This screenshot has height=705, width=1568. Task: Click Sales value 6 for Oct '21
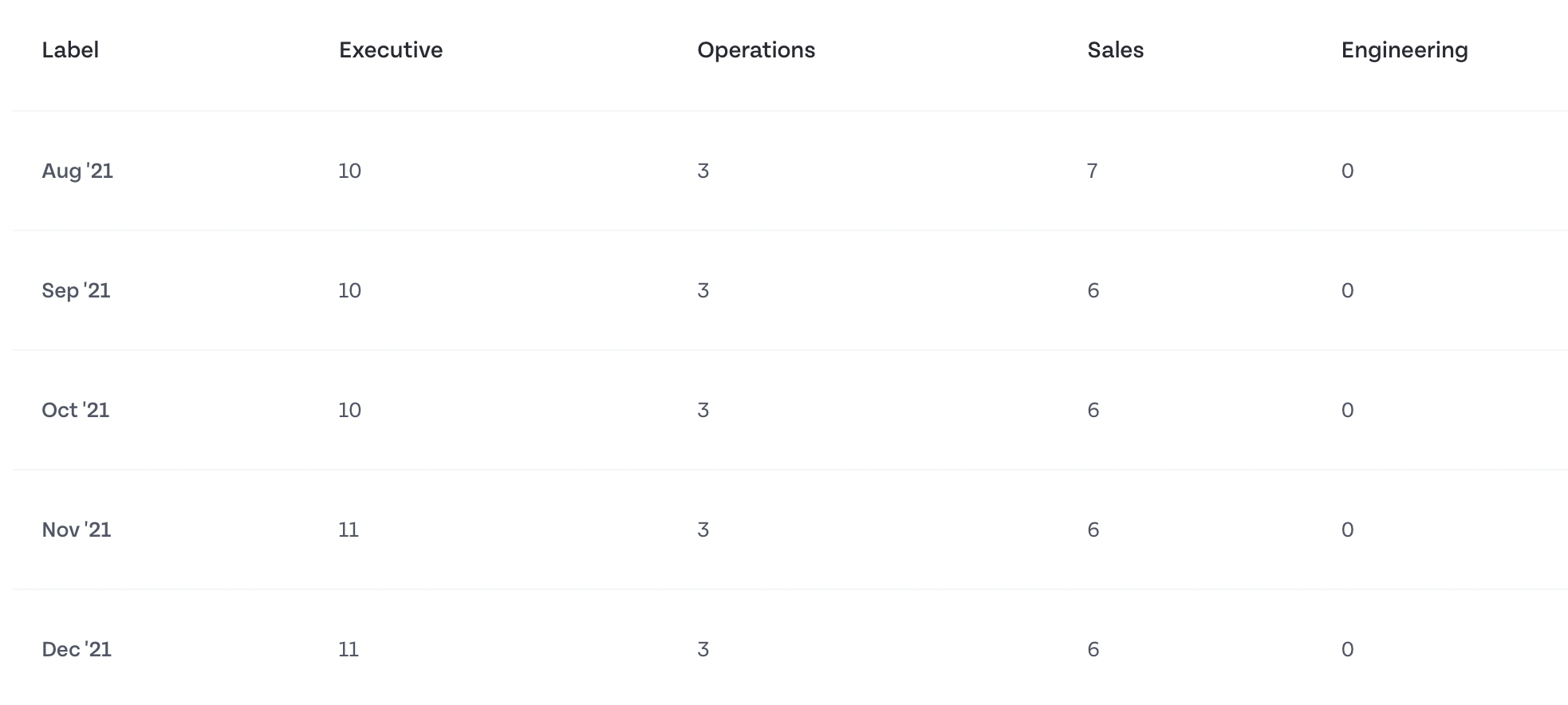click(1093, 410)
